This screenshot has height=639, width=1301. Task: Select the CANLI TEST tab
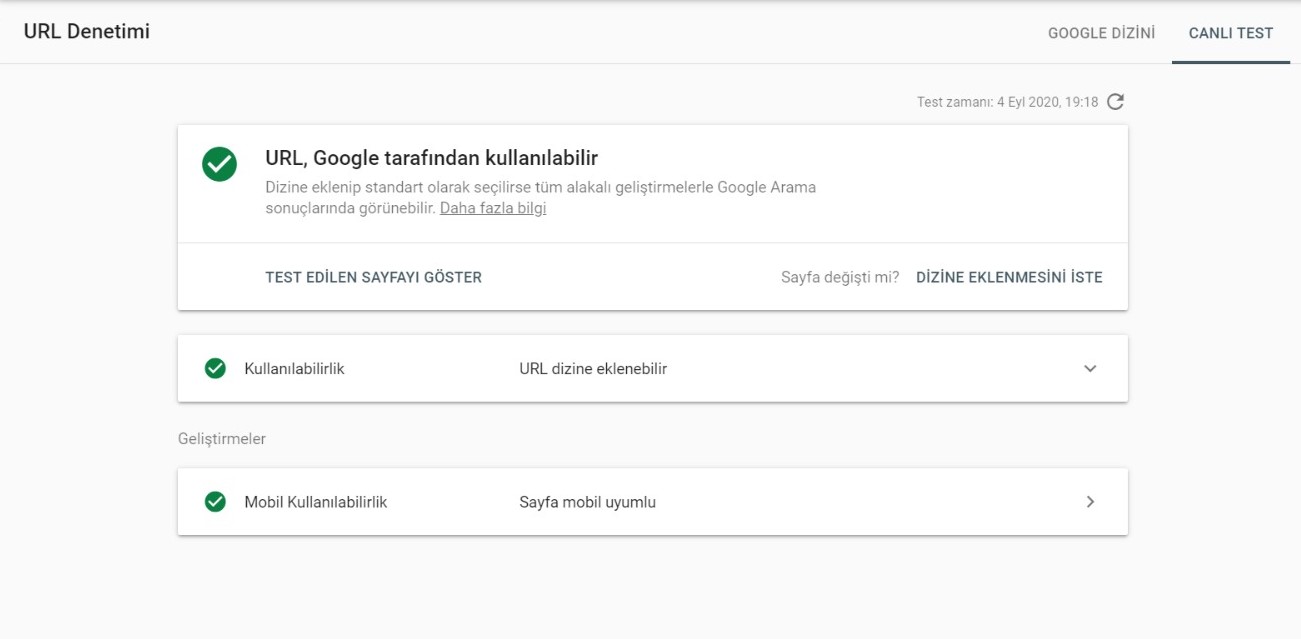click(1231, 33)
